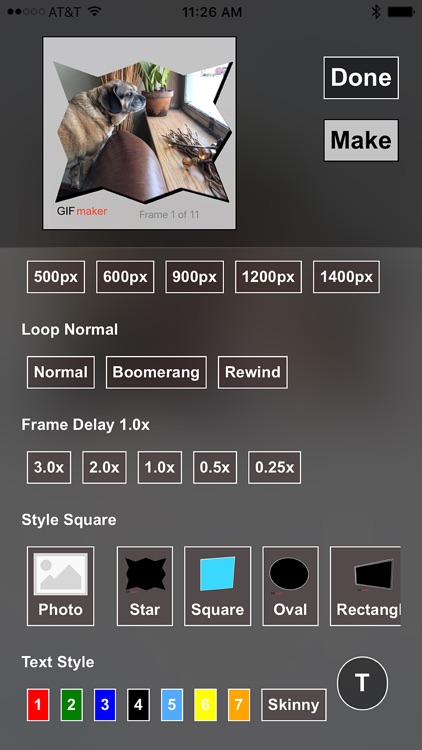Select the Normal loop option
The height and width of the screenshot is (750, 422).
tap(61, 372)
